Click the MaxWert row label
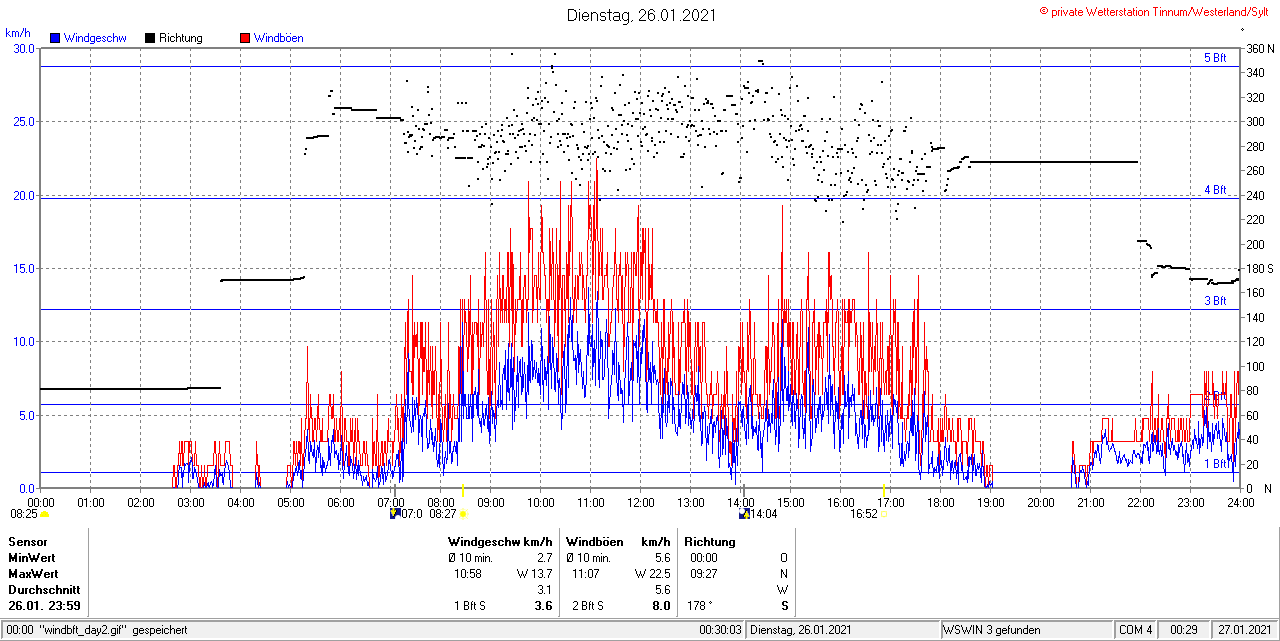 point(33,574)
